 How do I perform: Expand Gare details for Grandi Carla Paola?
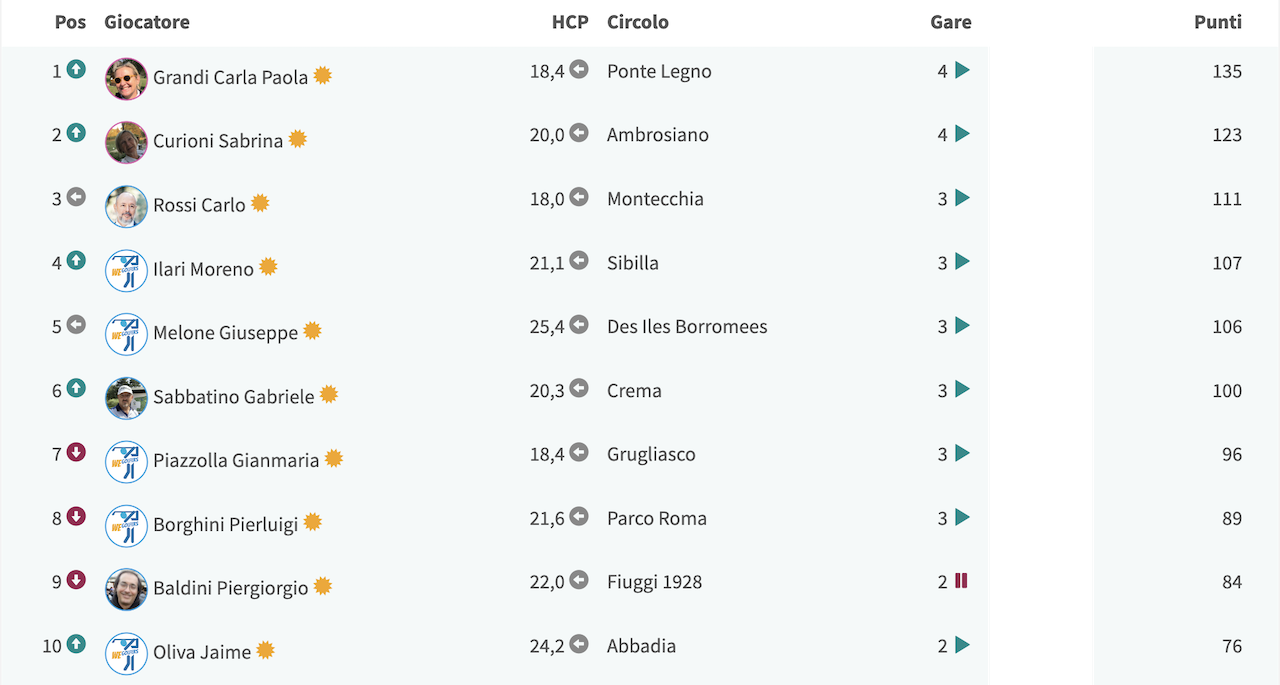click(x=962, y=70)
